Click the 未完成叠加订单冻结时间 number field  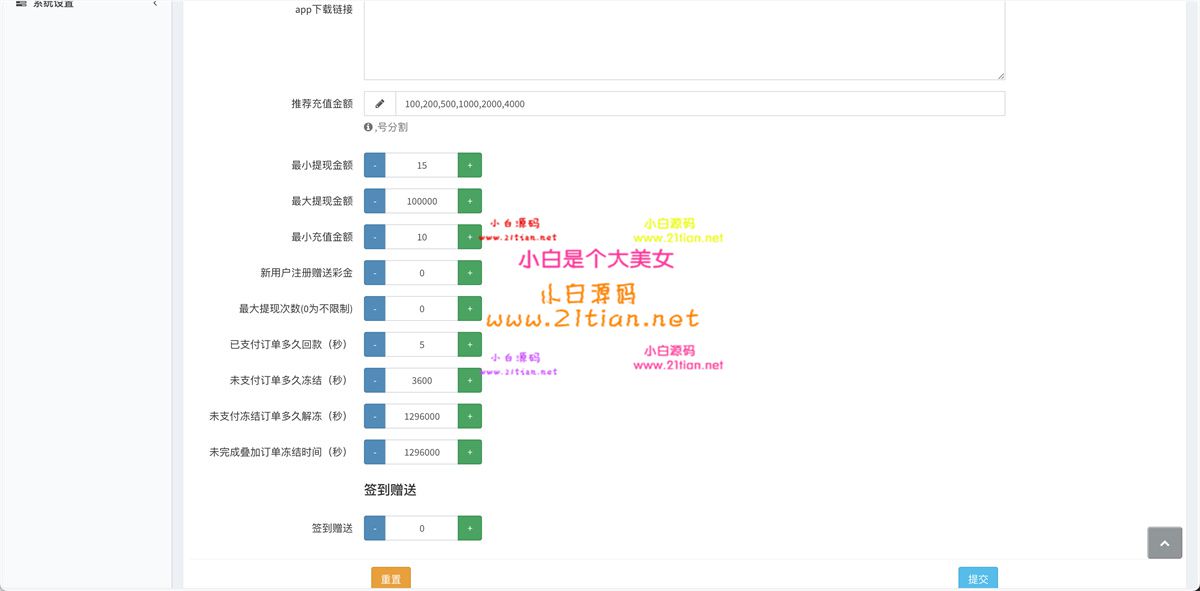point(422,452)
